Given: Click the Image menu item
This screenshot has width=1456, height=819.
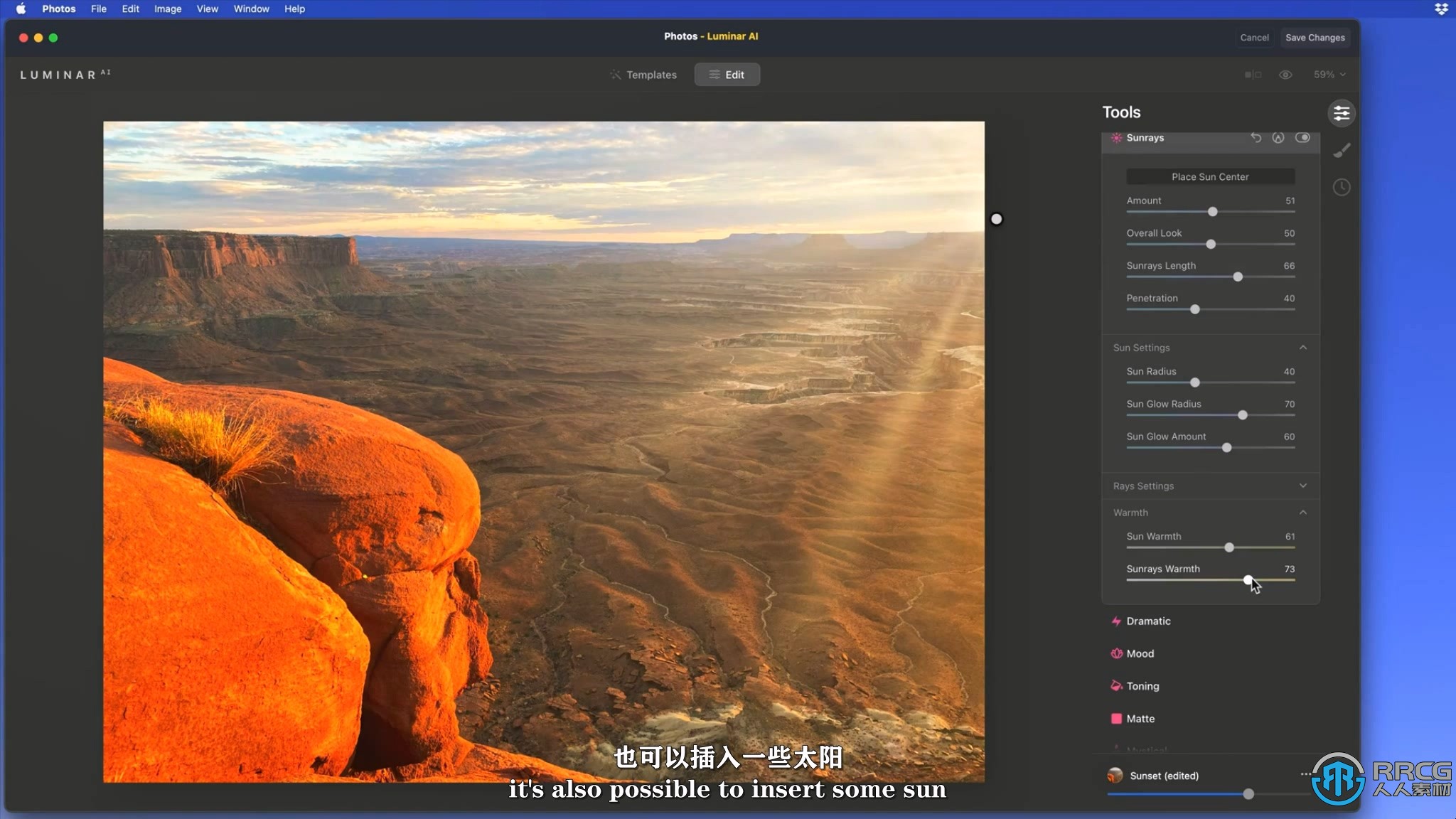Looking at the screenshot, I should (x=168, y=9).
